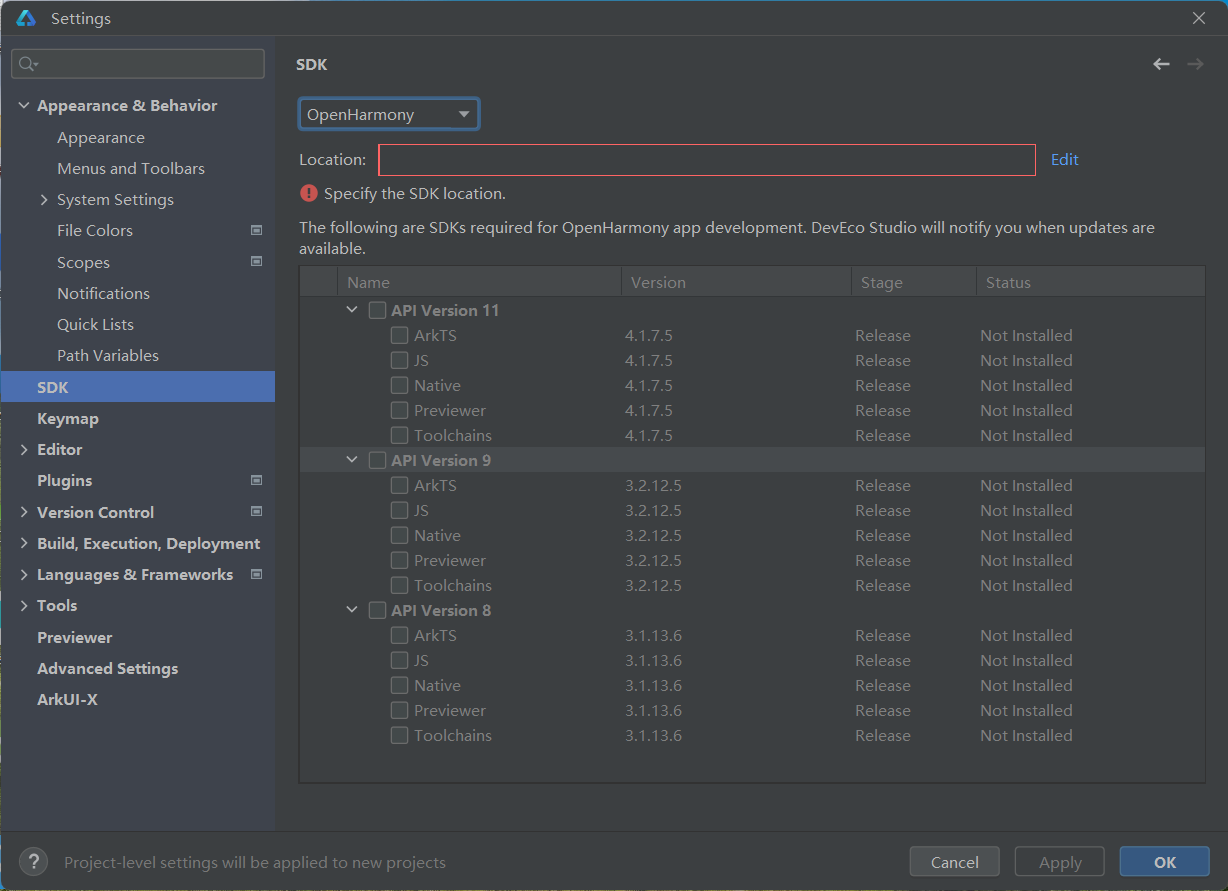Open the Keymap settings page
The image size is (1228, 891).
coord(68,419)
